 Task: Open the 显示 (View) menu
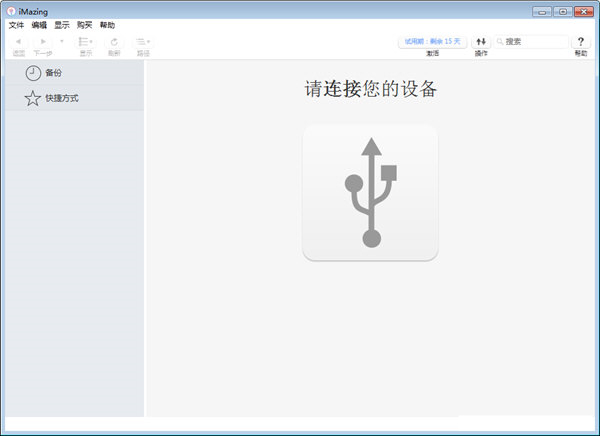62,25
